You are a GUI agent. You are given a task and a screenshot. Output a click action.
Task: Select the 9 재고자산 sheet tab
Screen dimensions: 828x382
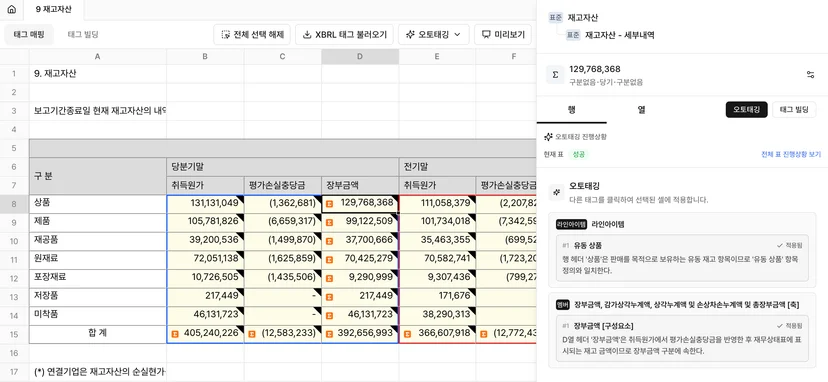pyautogui.click(x=53, y=10)
